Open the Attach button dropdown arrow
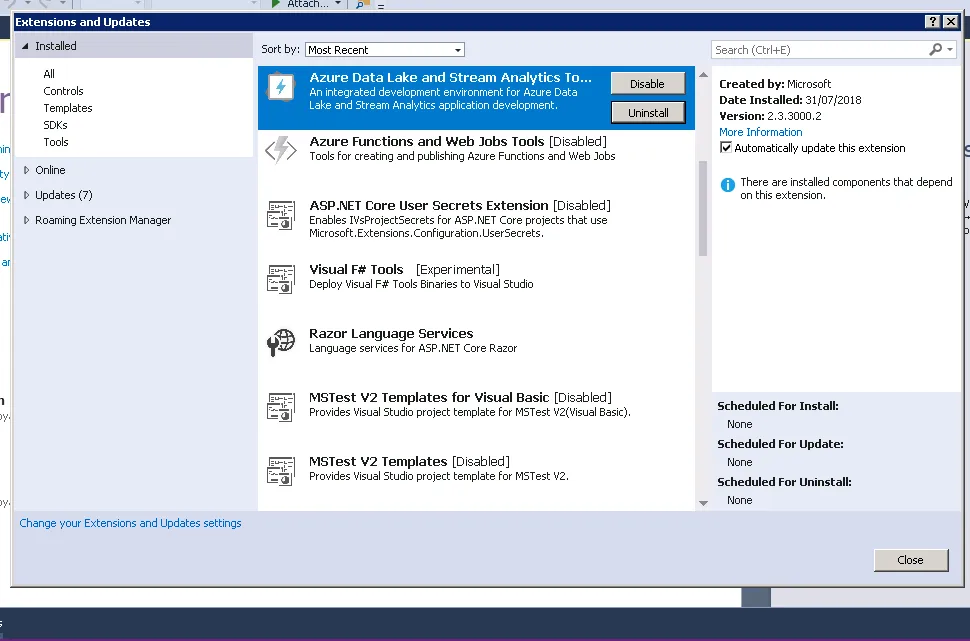 click(x=338, y=4)
